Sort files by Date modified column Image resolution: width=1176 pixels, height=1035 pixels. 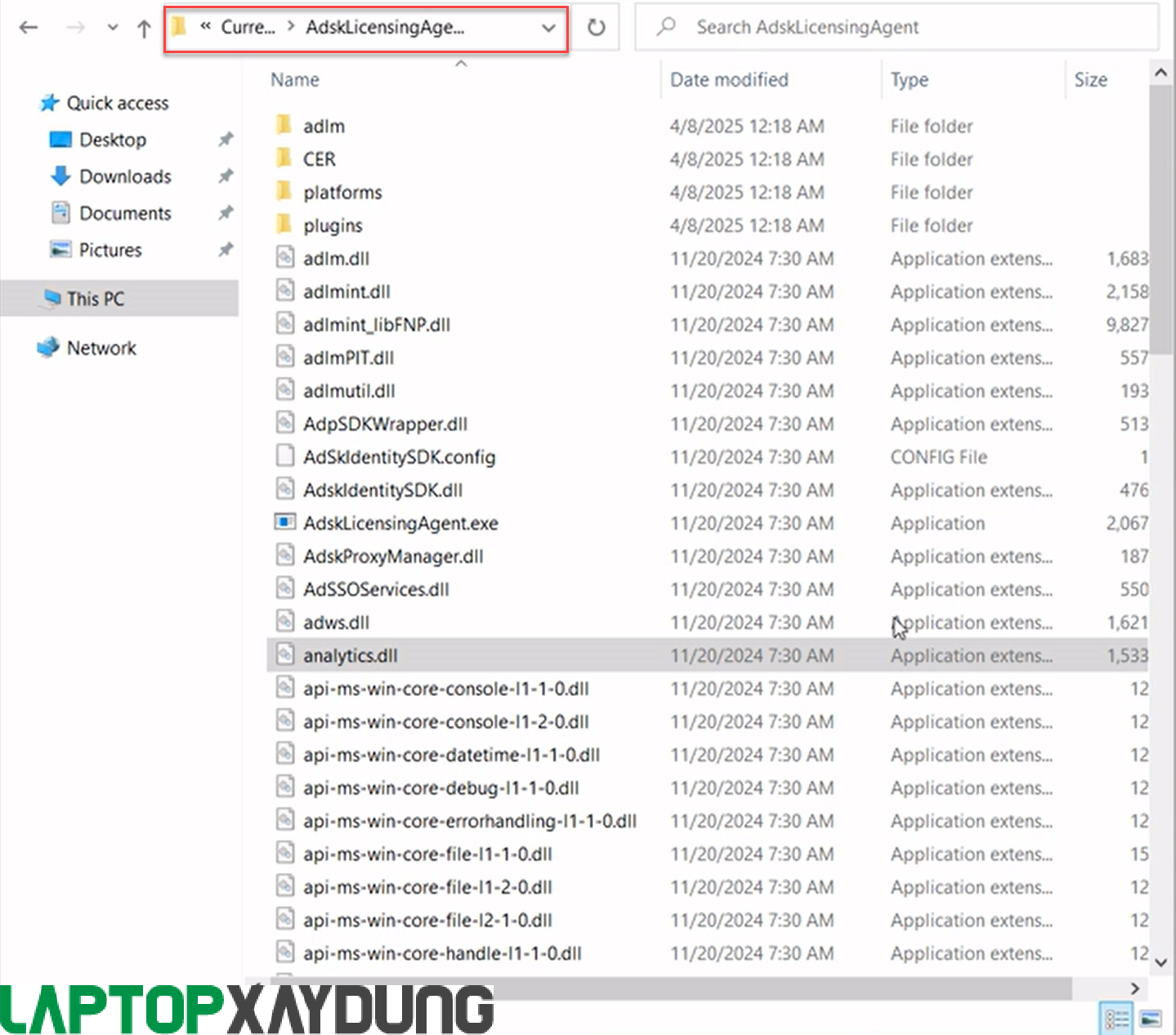click(729, 80)
